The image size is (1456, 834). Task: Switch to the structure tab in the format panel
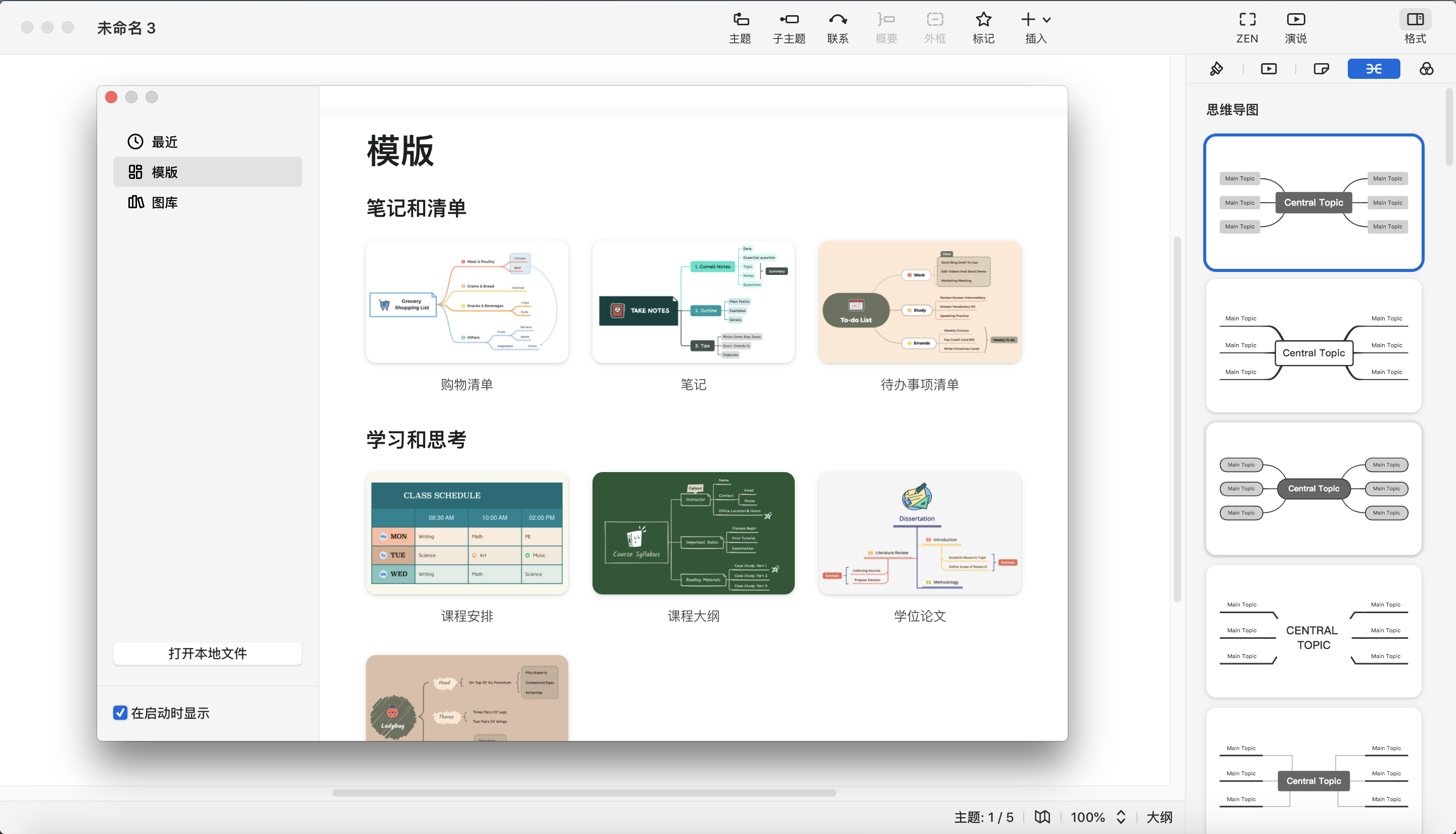click(1374, 68)
